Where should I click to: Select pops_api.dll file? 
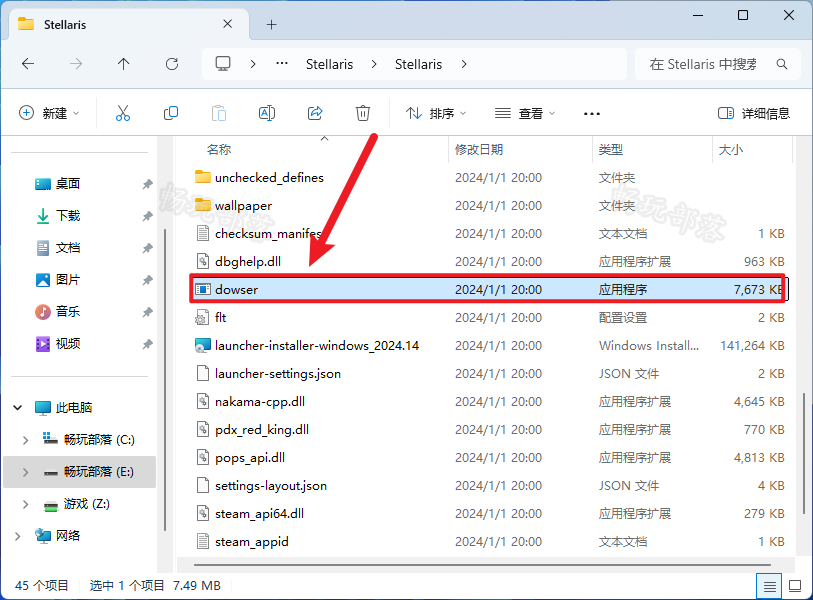(x=250, y=457)
